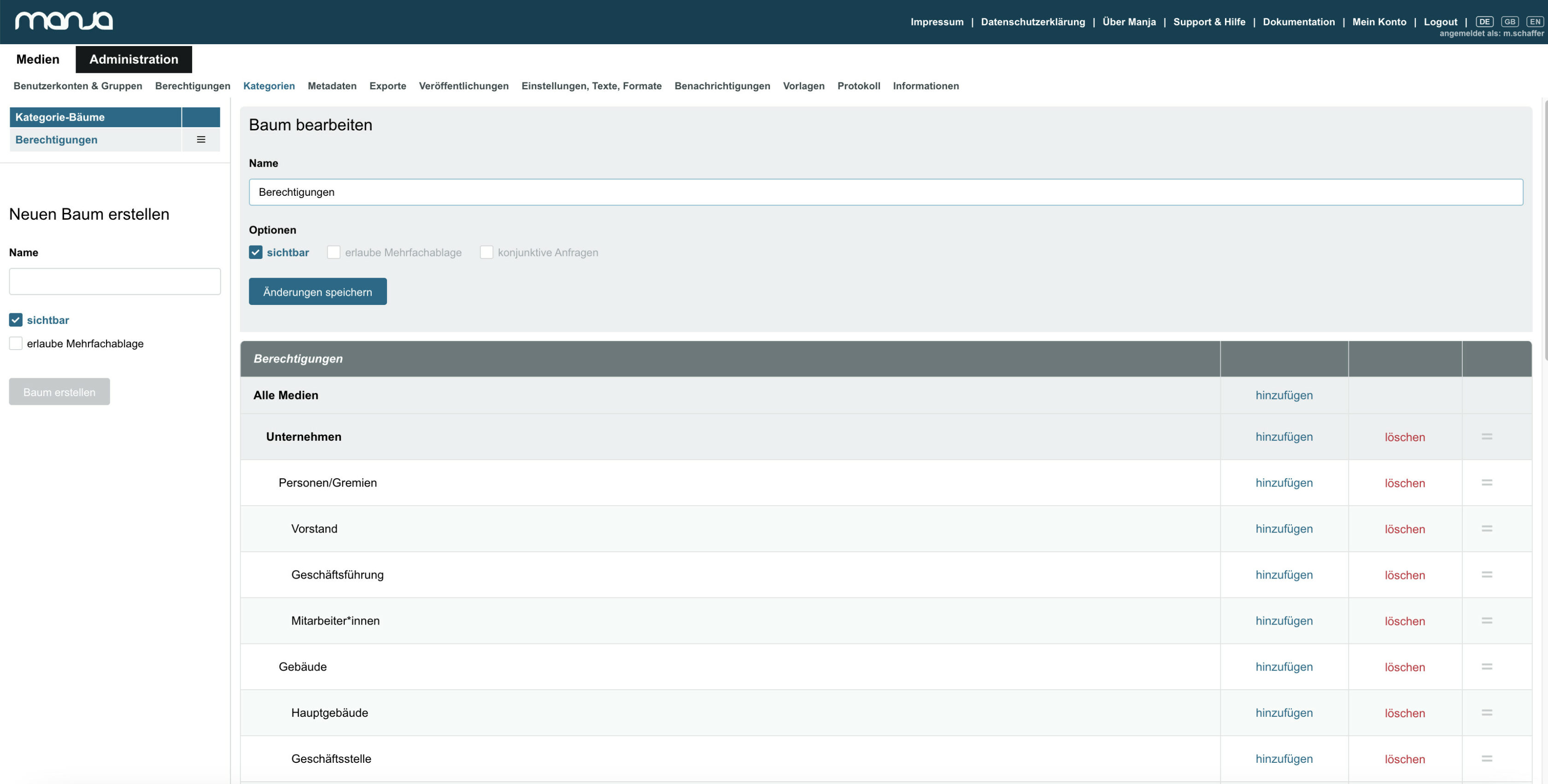Uncheck sichtbar in Baum bearbeiten options
The width and height of the screenshot is (1548, 784).
coord(255,252)
